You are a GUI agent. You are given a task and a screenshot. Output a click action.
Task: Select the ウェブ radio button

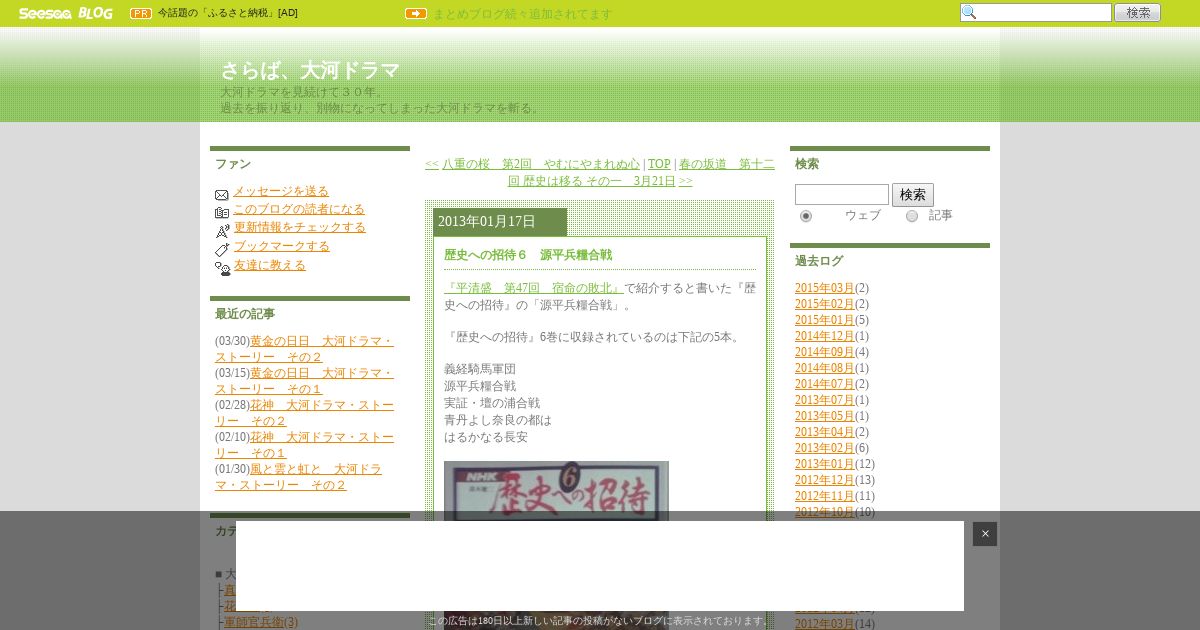(806, 216)
